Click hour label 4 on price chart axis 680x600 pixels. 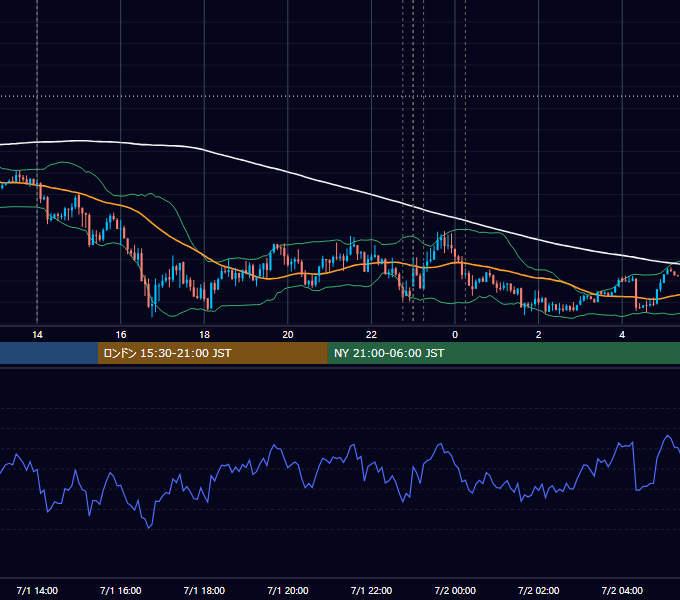point(622,335)
